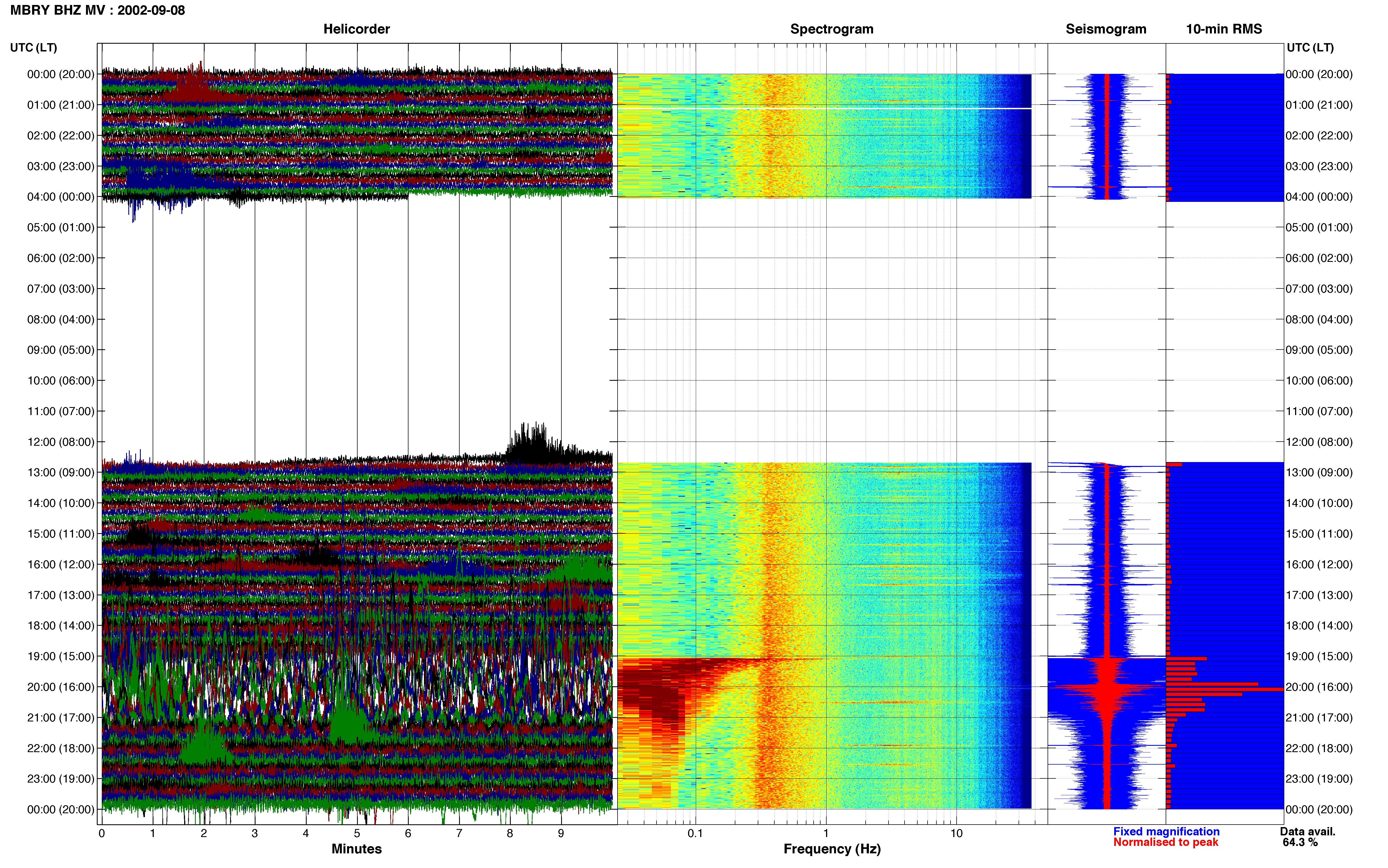Click the right '02:00 (22:00)' time label
The width and height of the screenshot is (1388, 868).
1319,135
